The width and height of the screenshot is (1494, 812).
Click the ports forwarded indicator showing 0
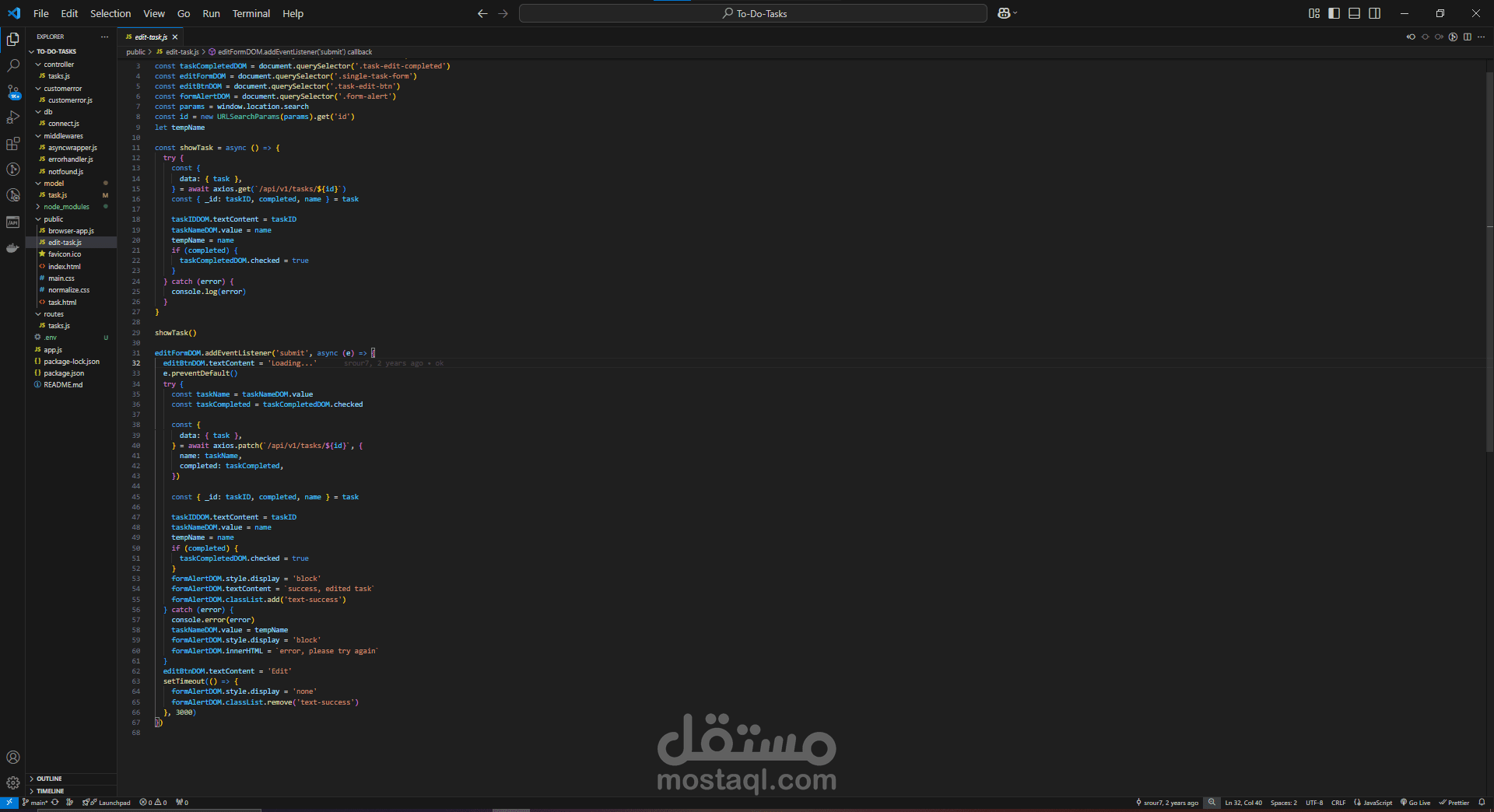182,803
